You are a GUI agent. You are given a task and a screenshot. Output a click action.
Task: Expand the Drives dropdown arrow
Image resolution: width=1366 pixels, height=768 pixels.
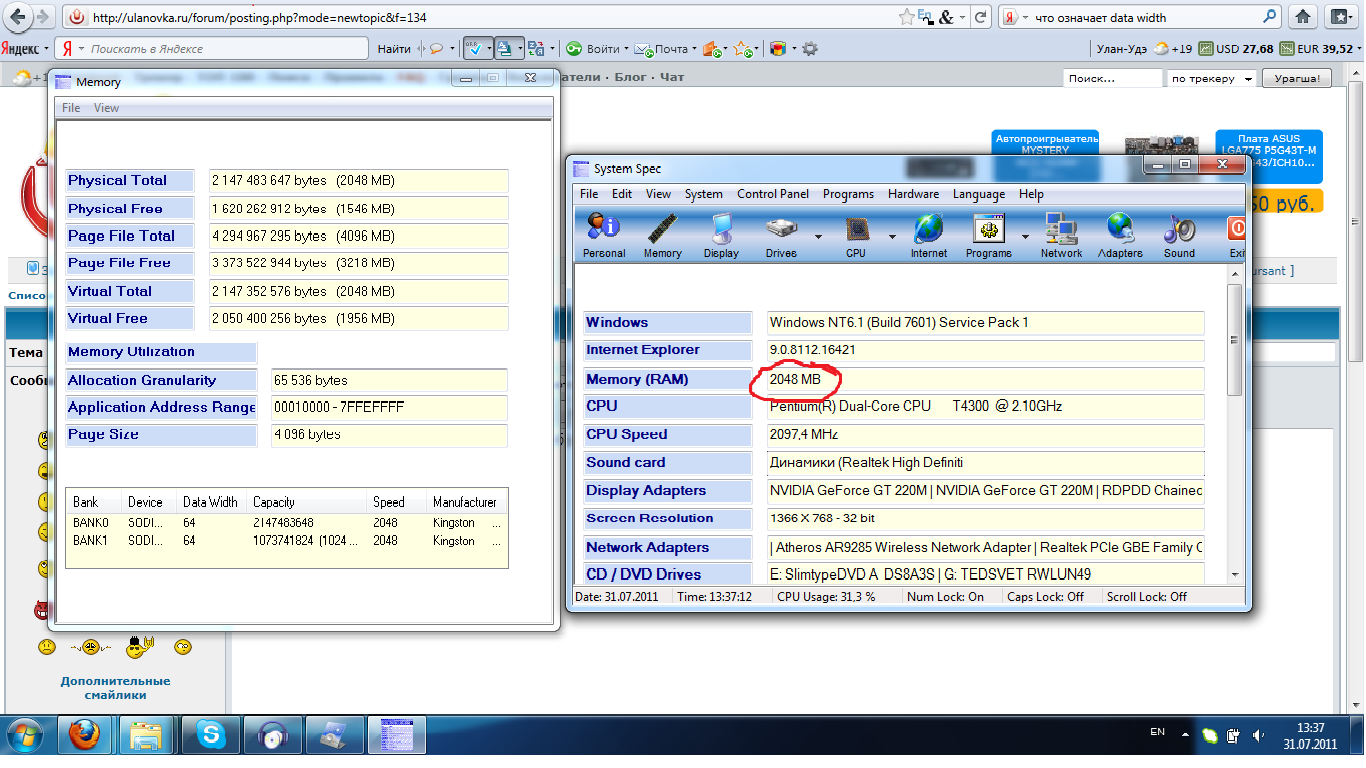(x=818, y=237)
